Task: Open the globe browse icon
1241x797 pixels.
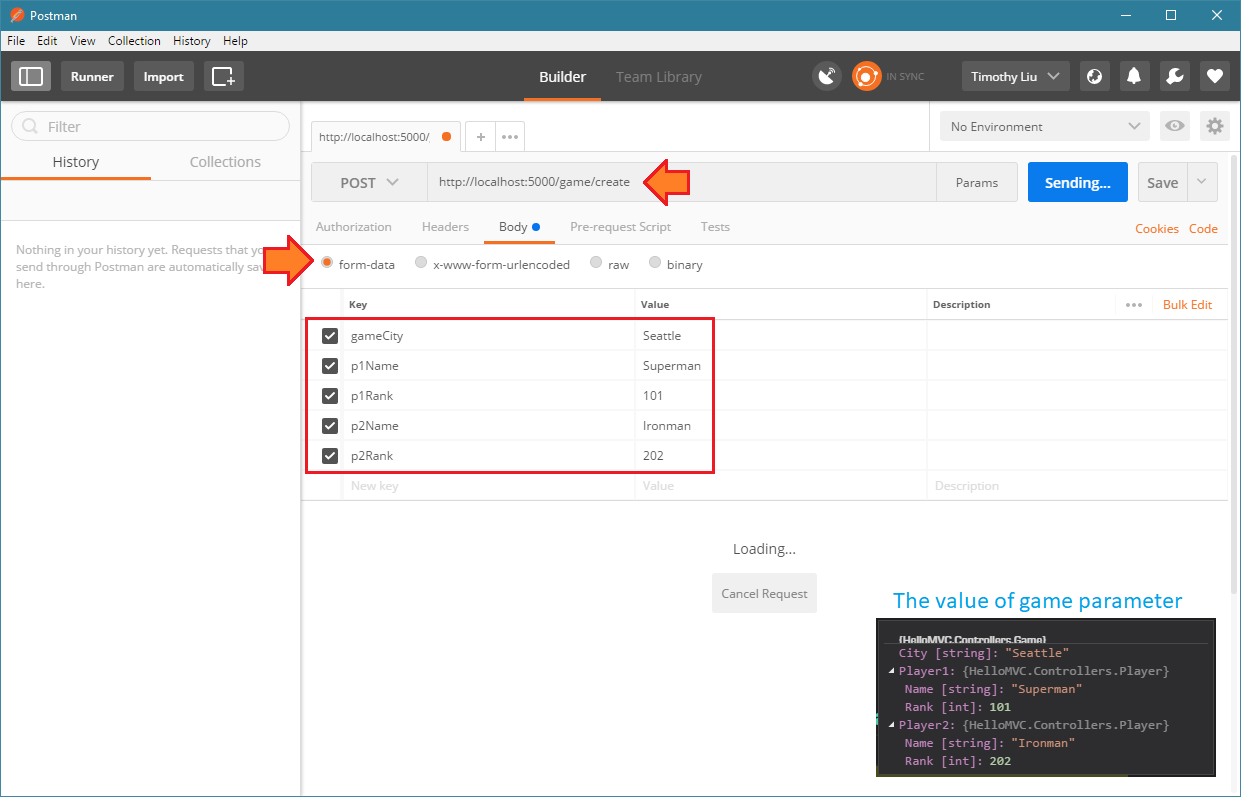Action: (x=1094, y=76)
